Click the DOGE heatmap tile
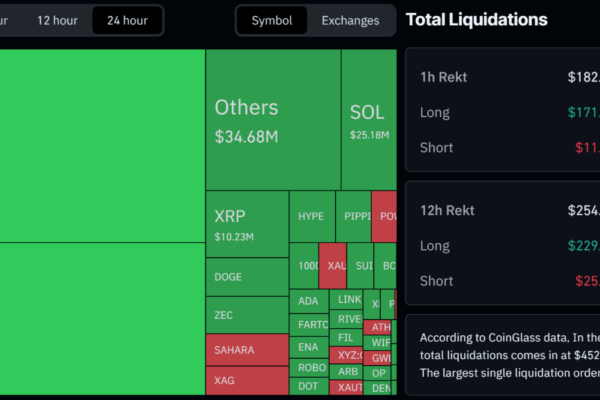Image resolution: width=600 pixels, height=400 pixels. coord(246,277)
